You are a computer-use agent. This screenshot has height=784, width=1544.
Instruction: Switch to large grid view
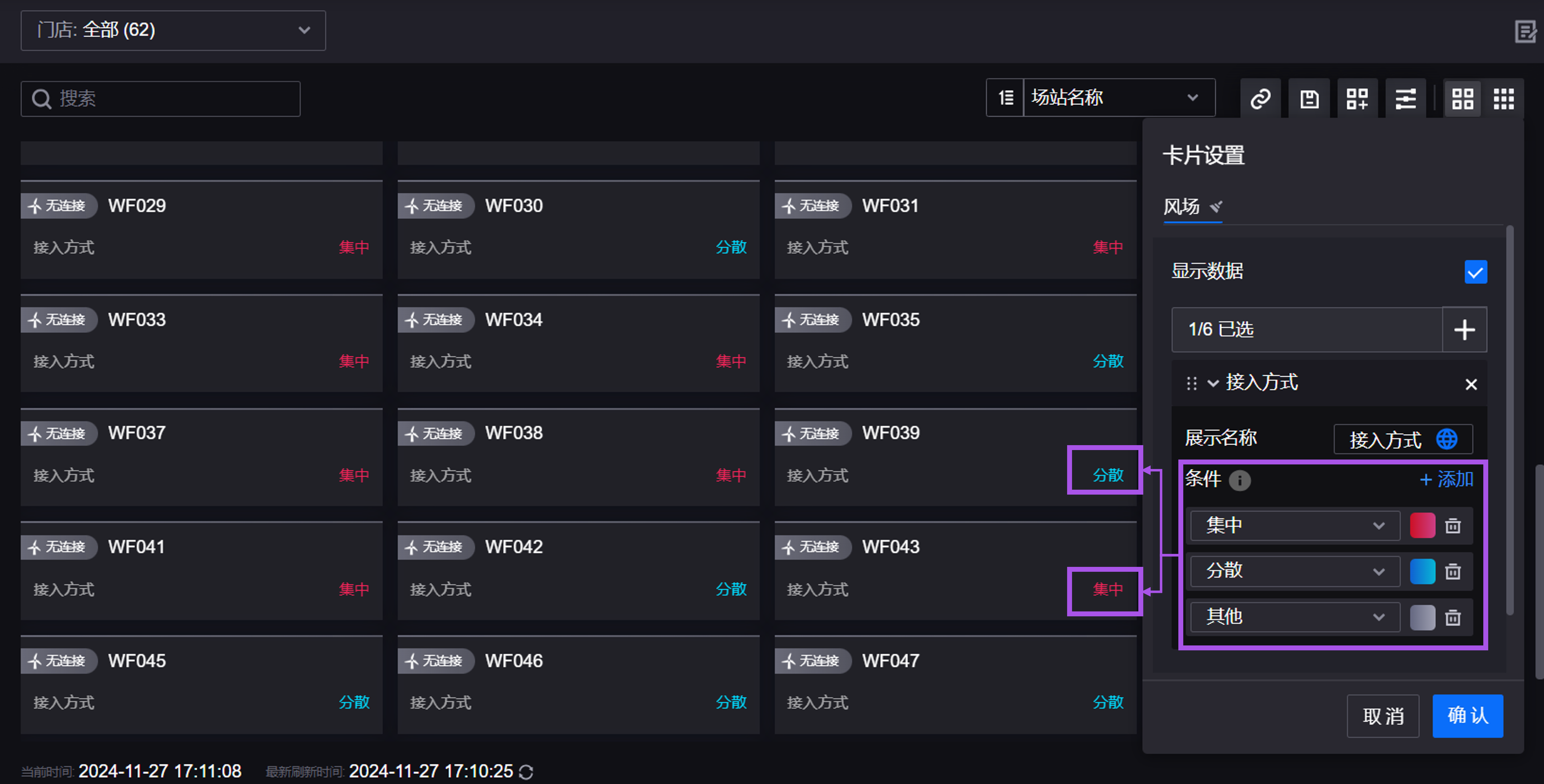click(x=1462, y=98)
